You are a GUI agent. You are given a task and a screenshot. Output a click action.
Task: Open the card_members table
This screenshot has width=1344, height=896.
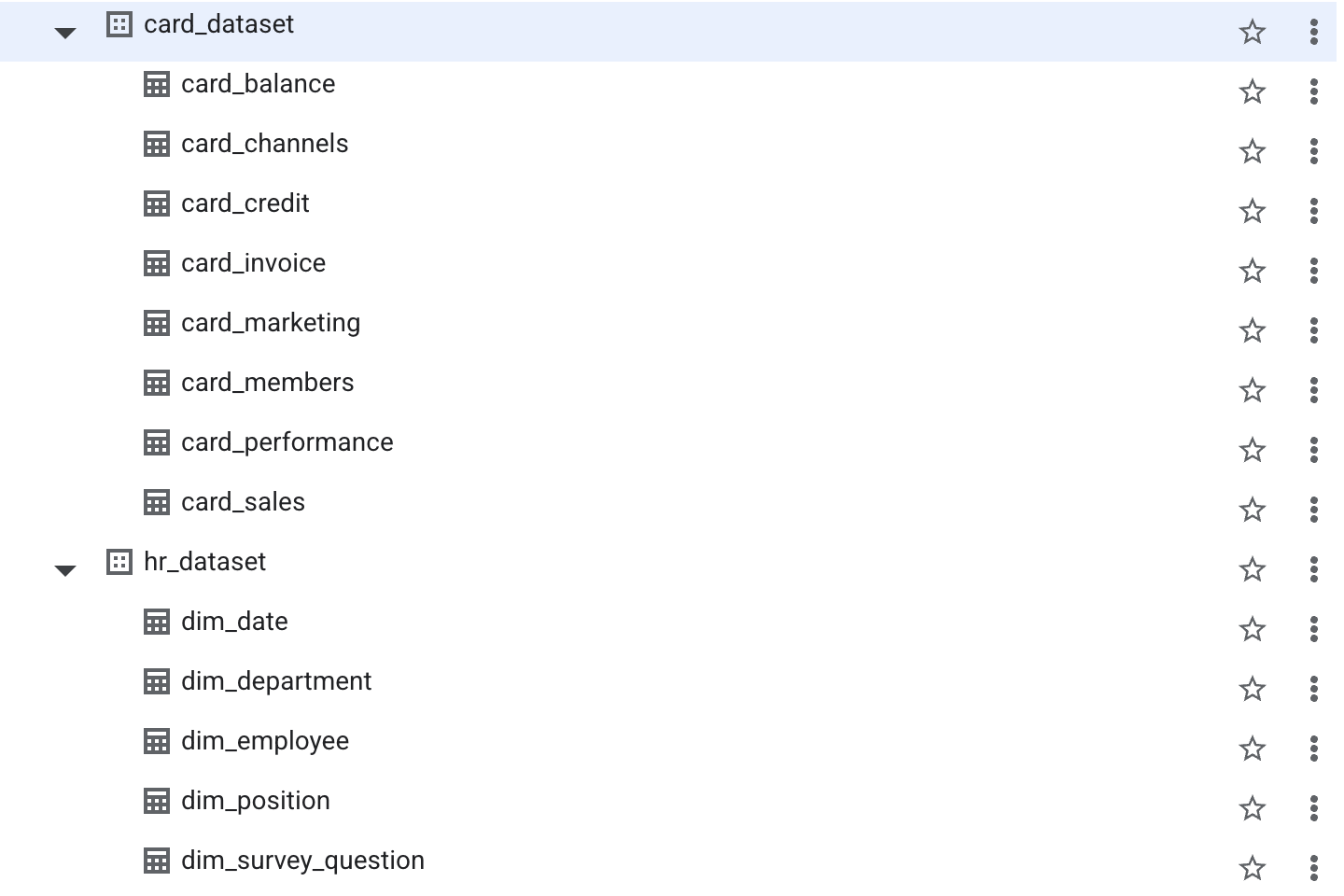pyautogui.click(x=268, y=383)
